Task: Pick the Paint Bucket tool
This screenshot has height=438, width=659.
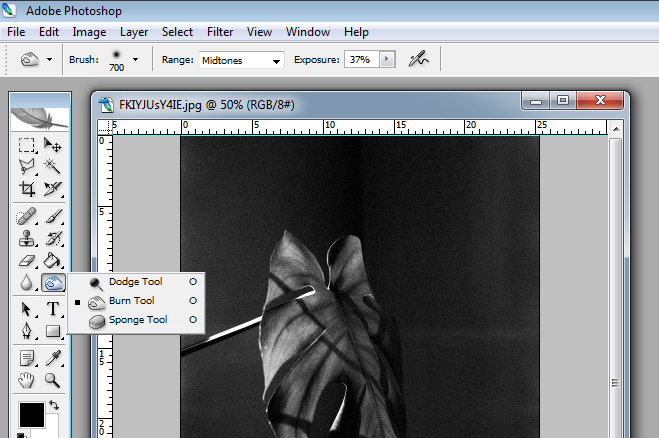Action: (x=53, y=260)
